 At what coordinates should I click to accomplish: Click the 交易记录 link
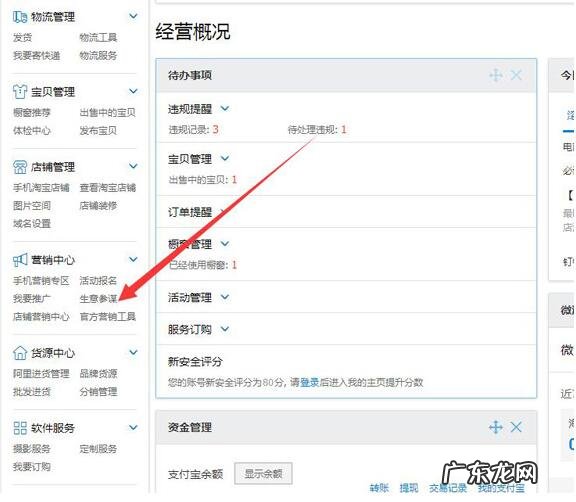[448, 488]
